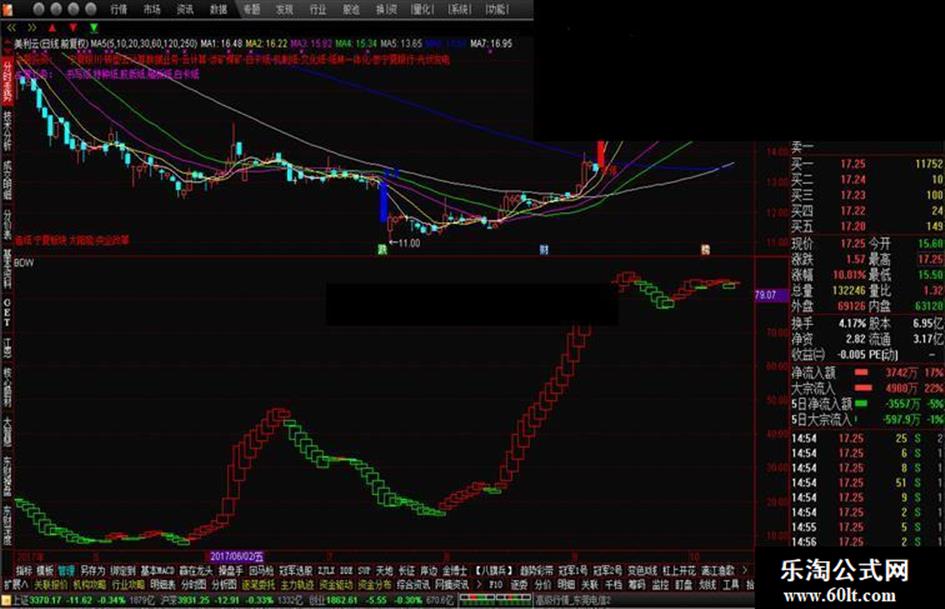Open the 分时图 tab
The image size is (945, 609).
tap(192, 585)
